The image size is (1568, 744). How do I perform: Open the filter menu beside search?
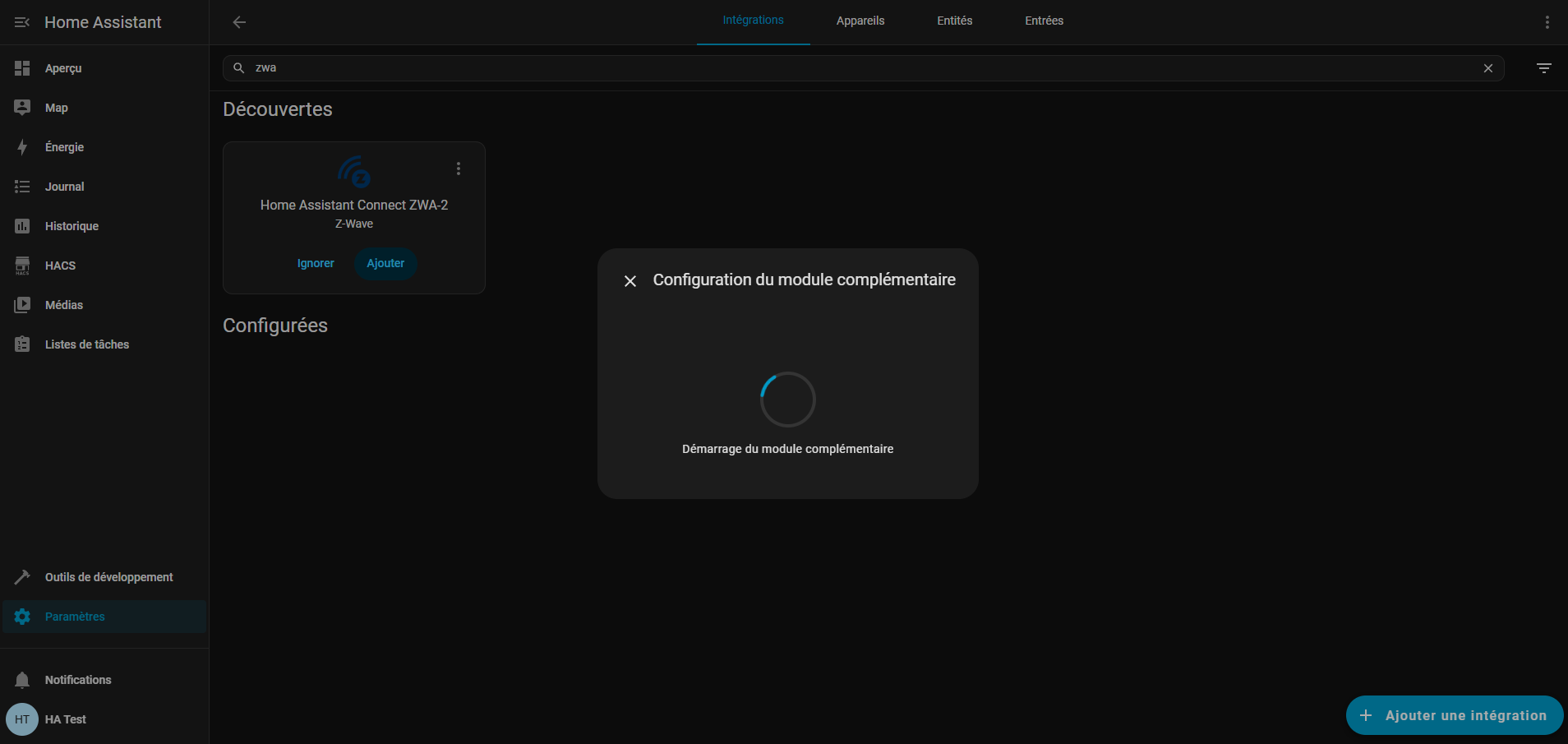1543,68
